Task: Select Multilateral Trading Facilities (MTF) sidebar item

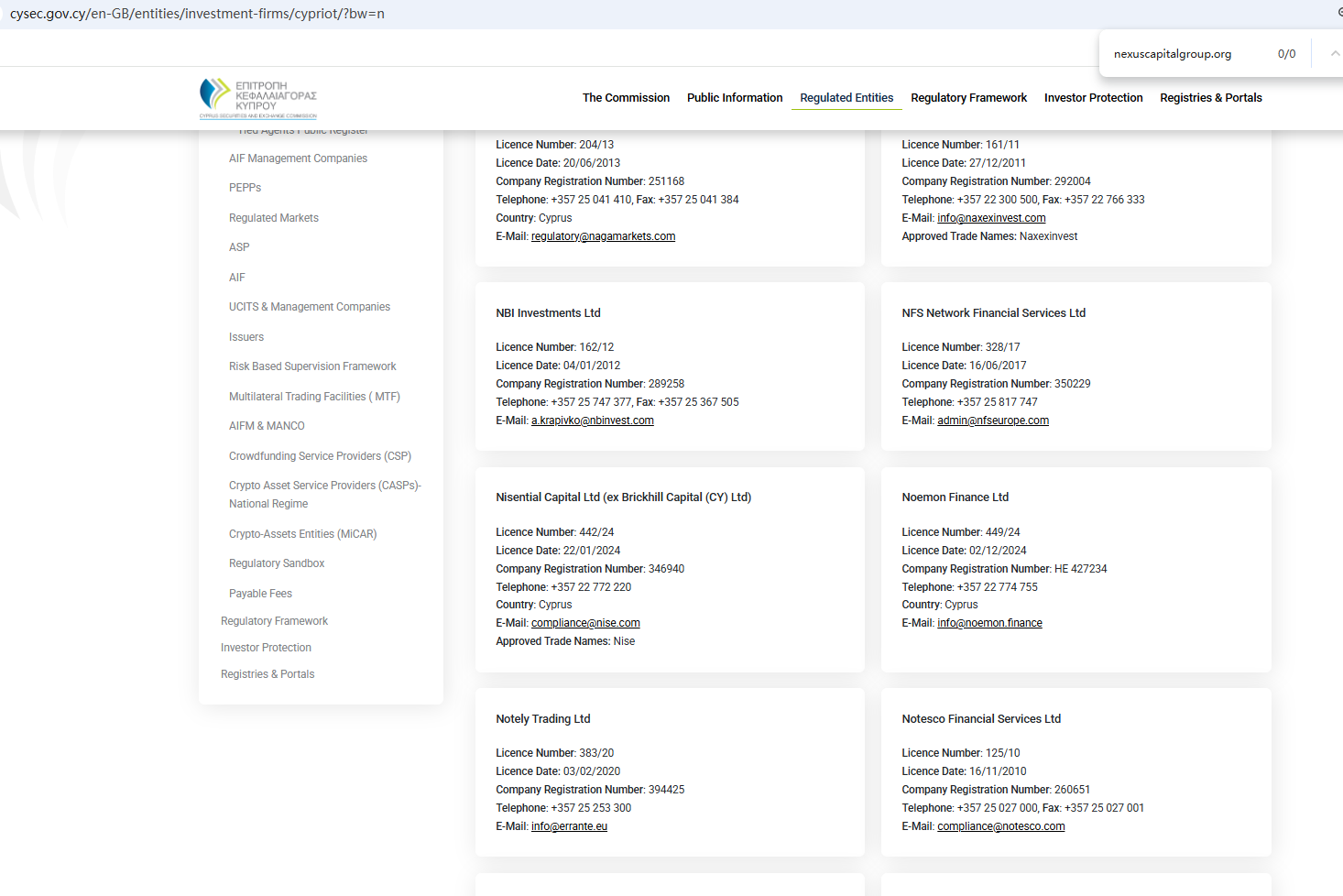Action: (x=314, y=397)
